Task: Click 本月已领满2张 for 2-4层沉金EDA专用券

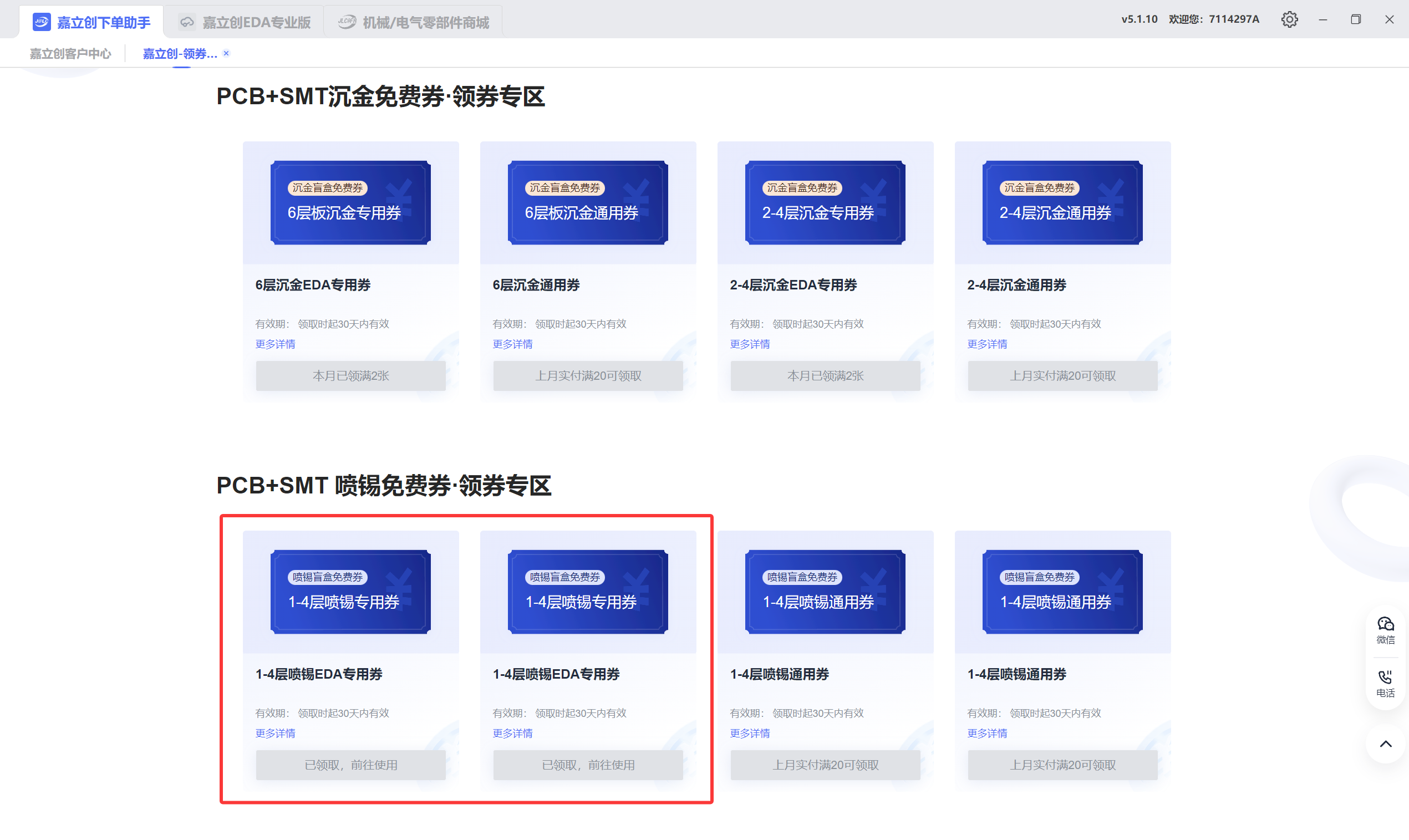Action: [825, 376]
